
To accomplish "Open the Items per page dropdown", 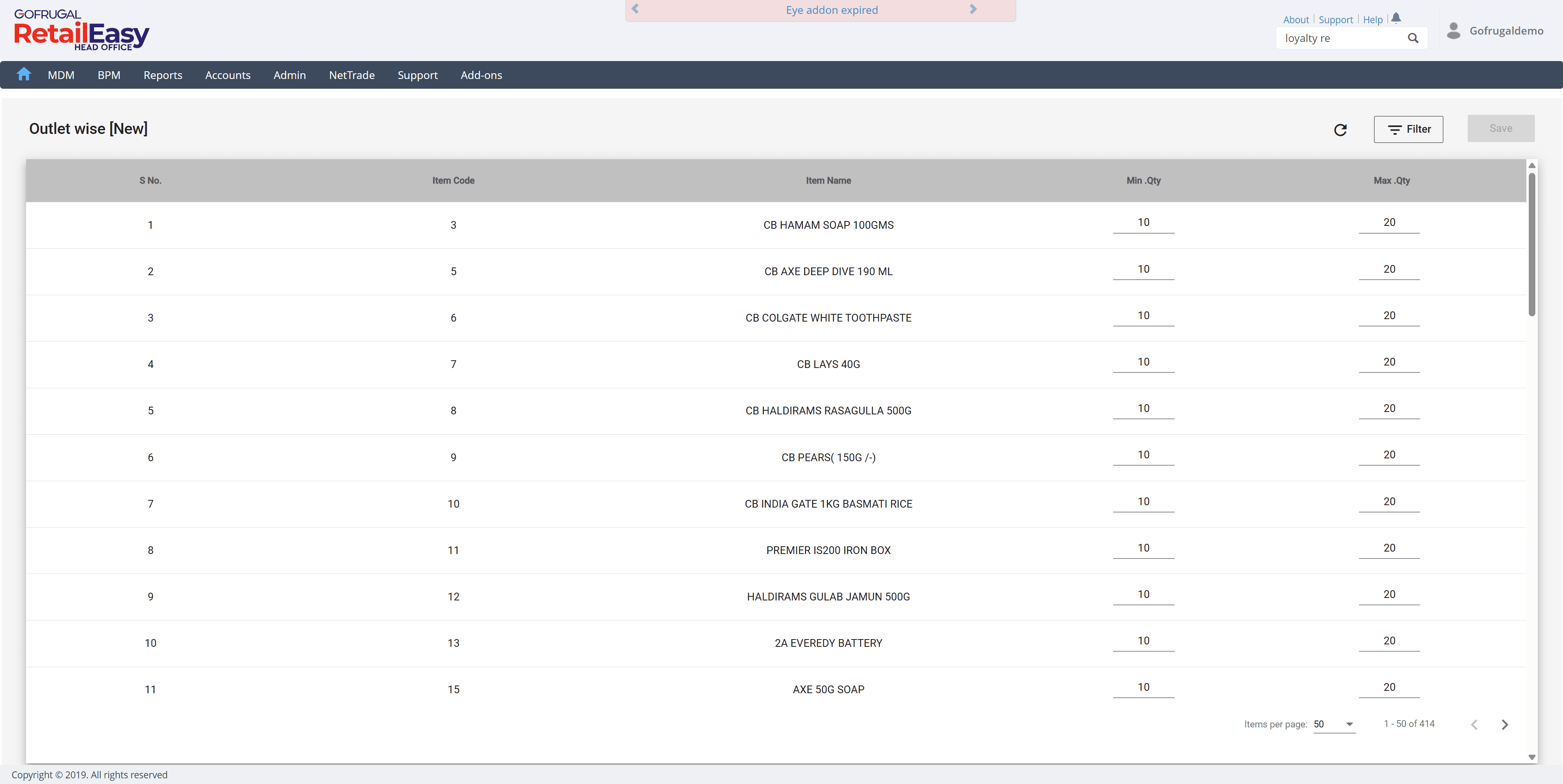I will pyautogui.click(x=1334, y=724).
